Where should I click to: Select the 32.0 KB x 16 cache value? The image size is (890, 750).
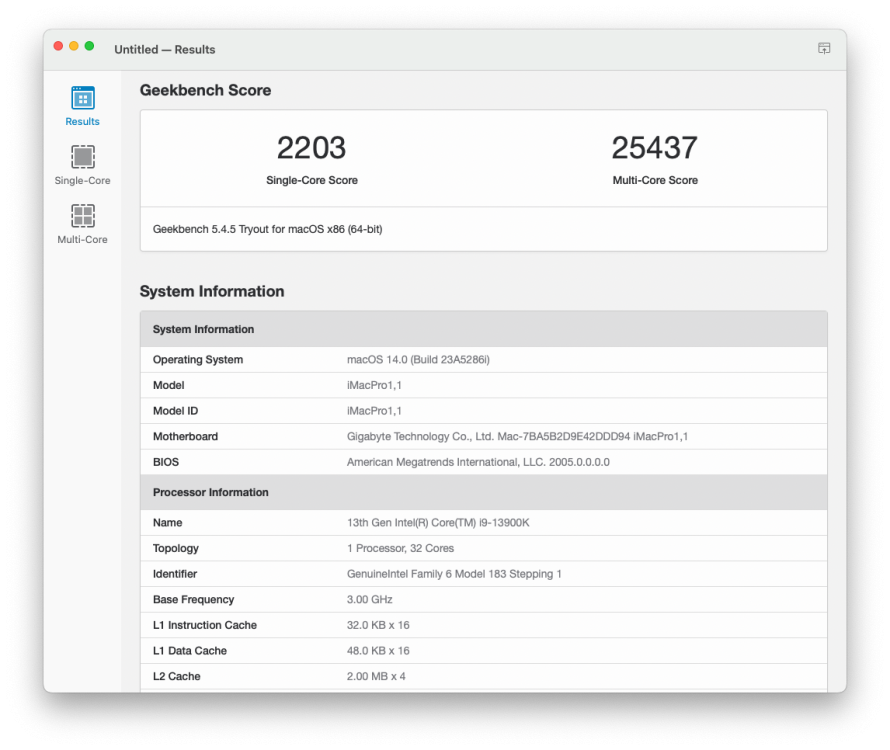378,625
